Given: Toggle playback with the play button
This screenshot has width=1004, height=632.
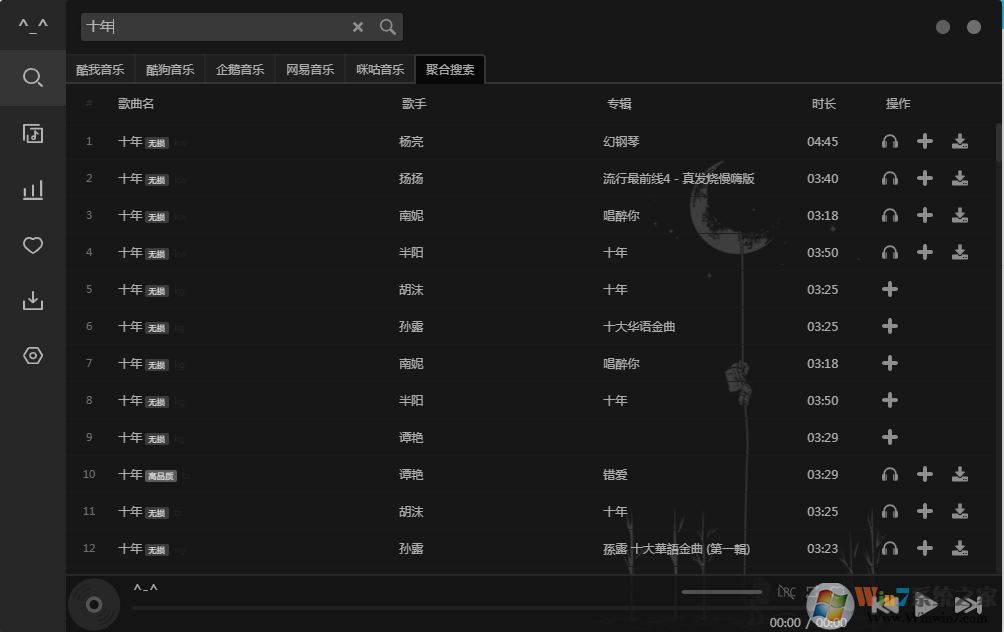Looking at the screenshot, I should (x=925, y=604).
